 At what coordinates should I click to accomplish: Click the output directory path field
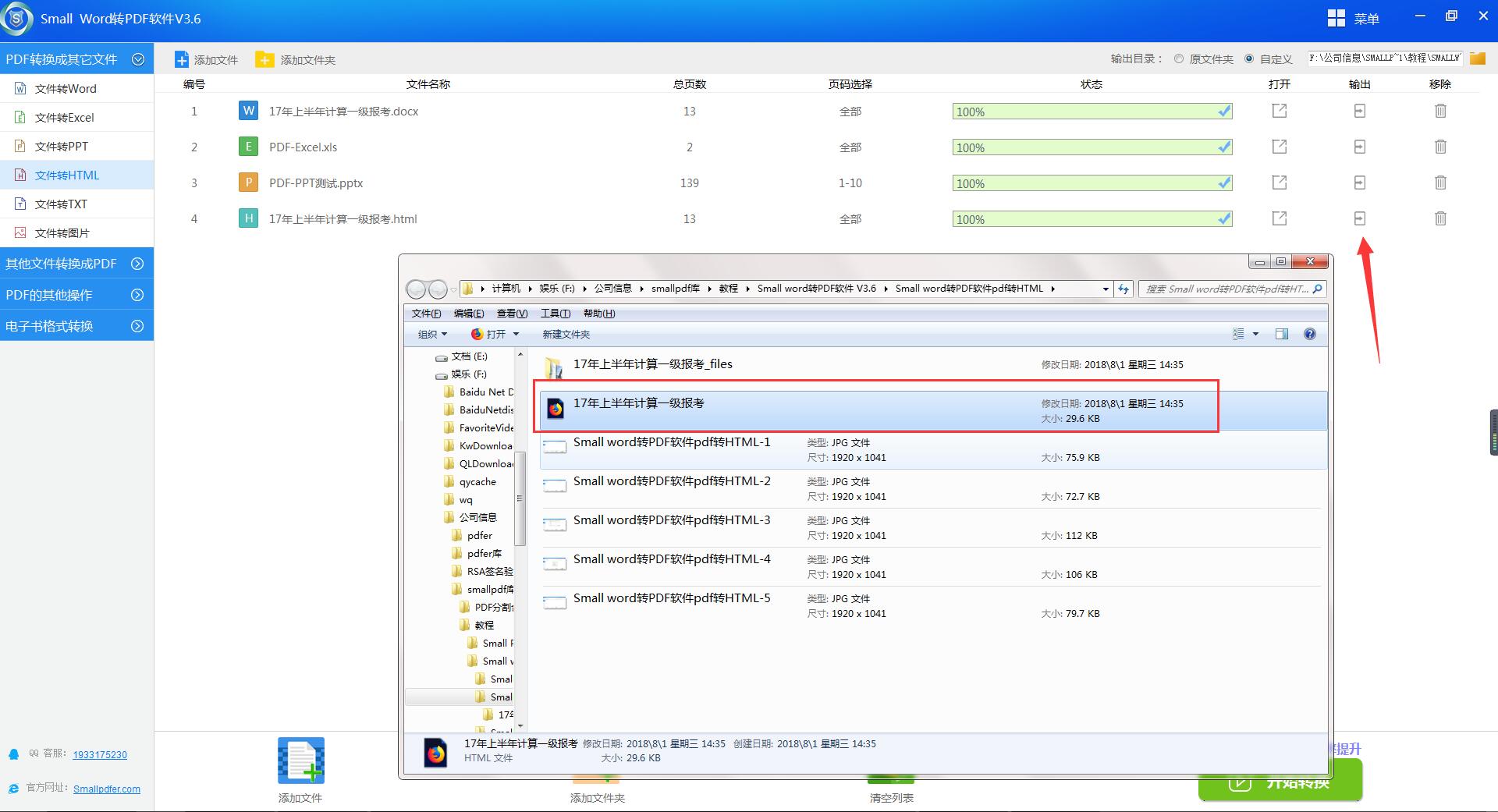coord(1385,58)
